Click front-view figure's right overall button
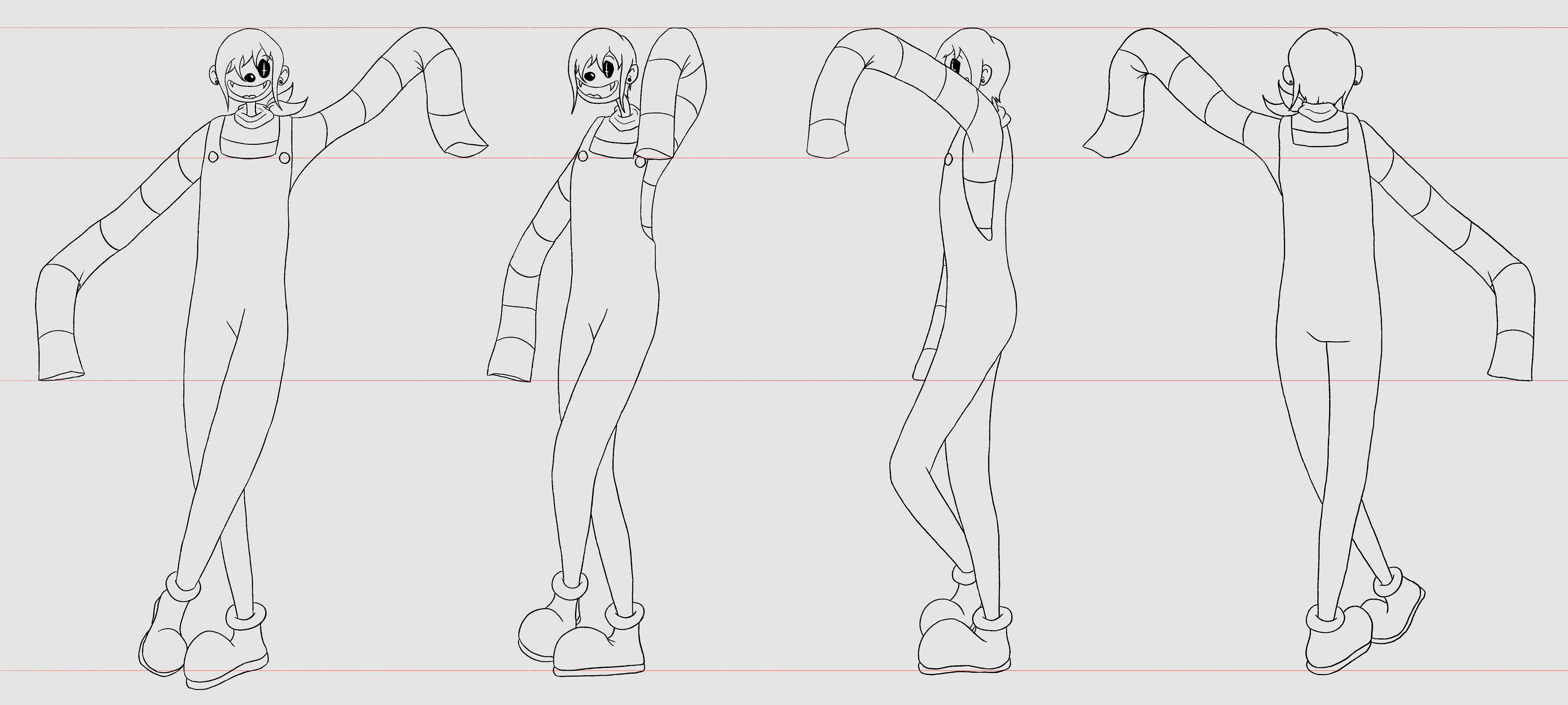Image resolution: width=1568 pixels, height=705 pixels. (x=284, y=158)
